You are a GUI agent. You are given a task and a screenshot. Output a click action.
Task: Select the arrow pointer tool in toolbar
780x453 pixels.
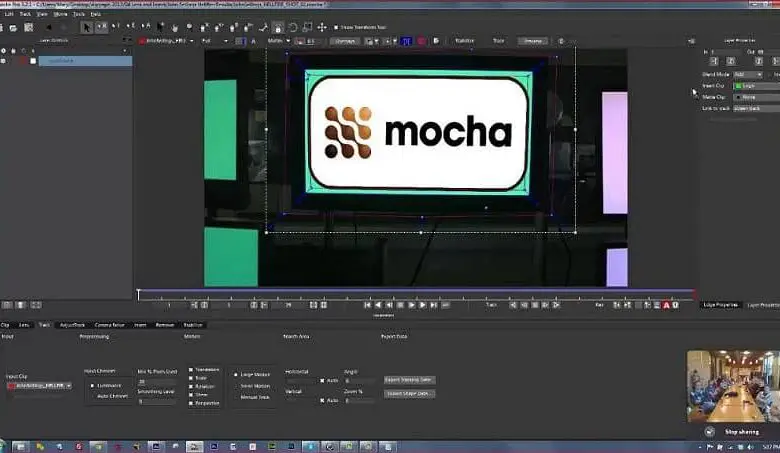point(87,27)
